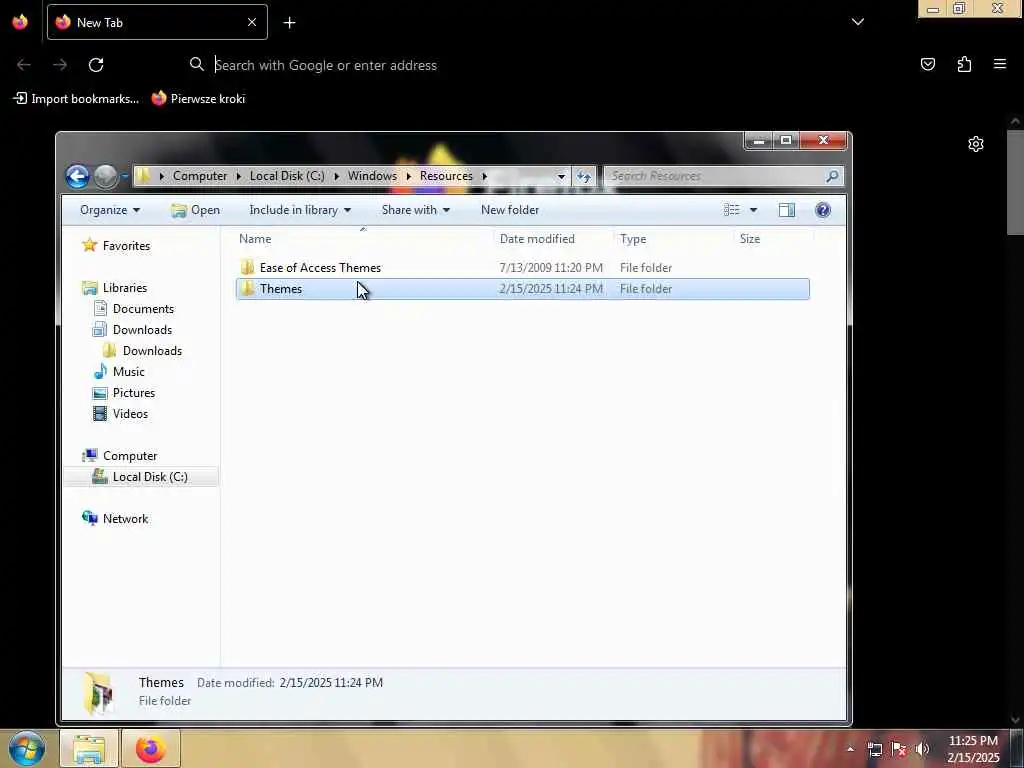Image resolution: width=1024 pixels, height=768 pixels.
Task: Open Explorer help question mark icon
Action: point(823,210)
